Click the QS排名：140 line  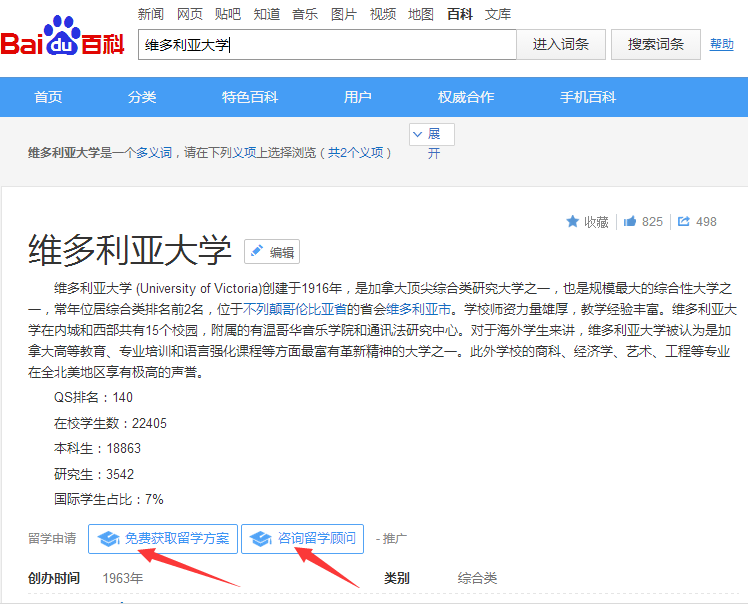93,397
